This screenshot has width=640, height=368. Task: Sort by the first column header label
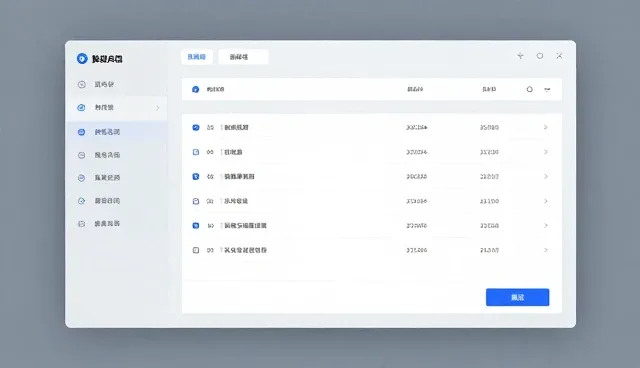click(x=215, y=89)
